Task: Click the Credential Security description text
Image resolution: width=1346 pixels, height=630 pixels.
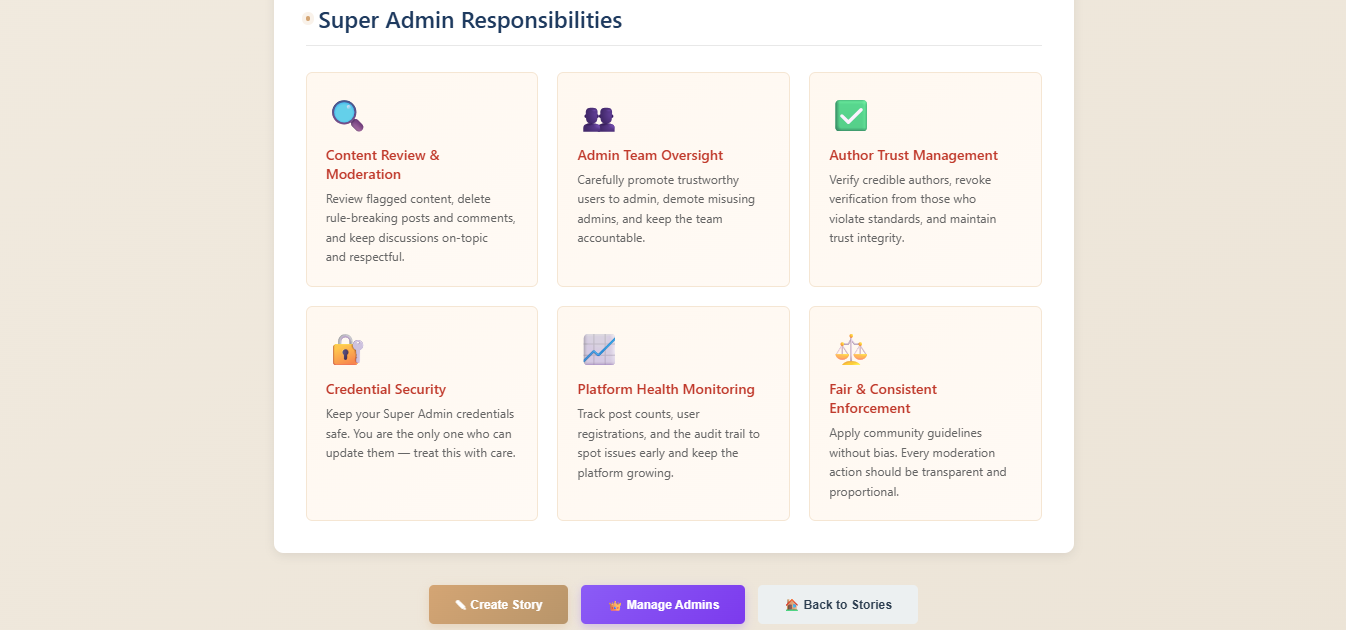Action: tap(420, 433)
